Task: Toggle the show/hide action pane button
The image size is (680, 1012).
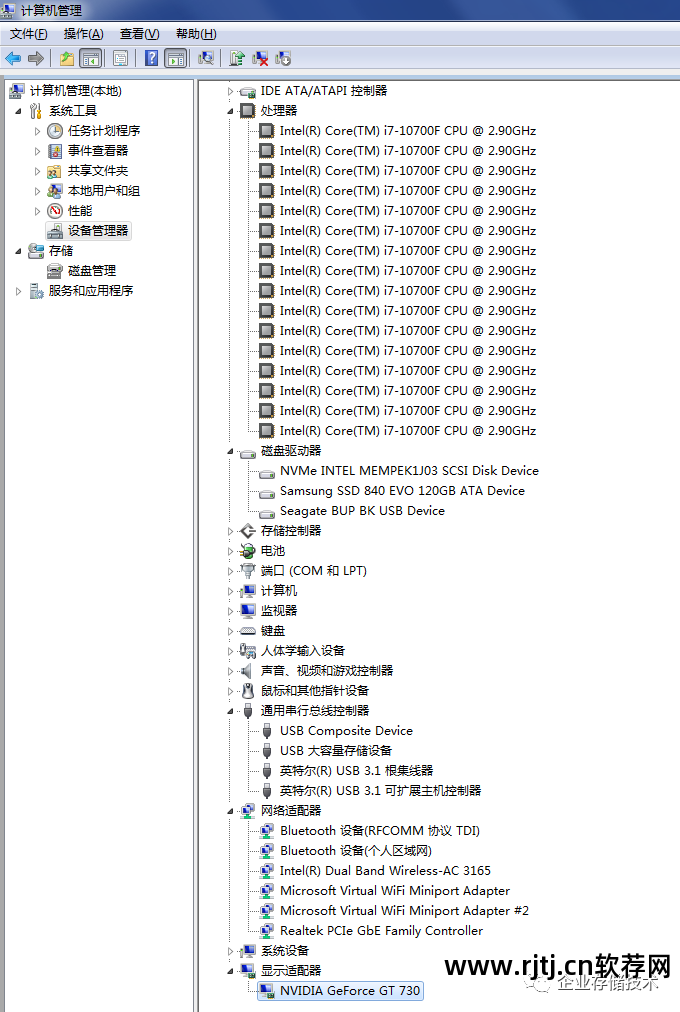Action: tap(175, 59)
